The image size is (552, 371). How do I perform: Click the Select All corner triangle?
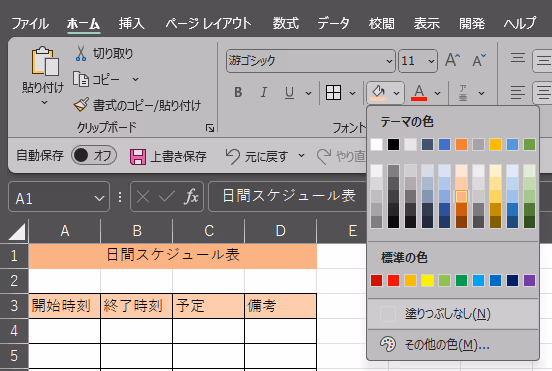coord(17,232)
